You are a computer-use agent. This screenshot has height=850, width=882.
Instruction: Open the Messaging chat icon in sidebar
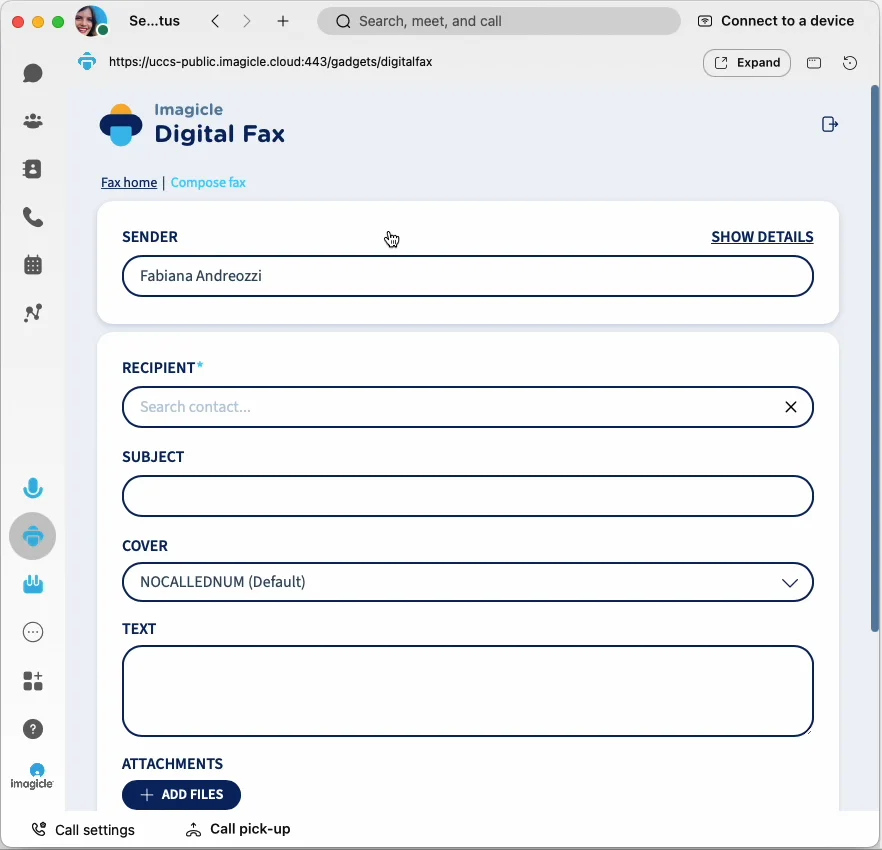pyautogui.click(x=33, y=73)
